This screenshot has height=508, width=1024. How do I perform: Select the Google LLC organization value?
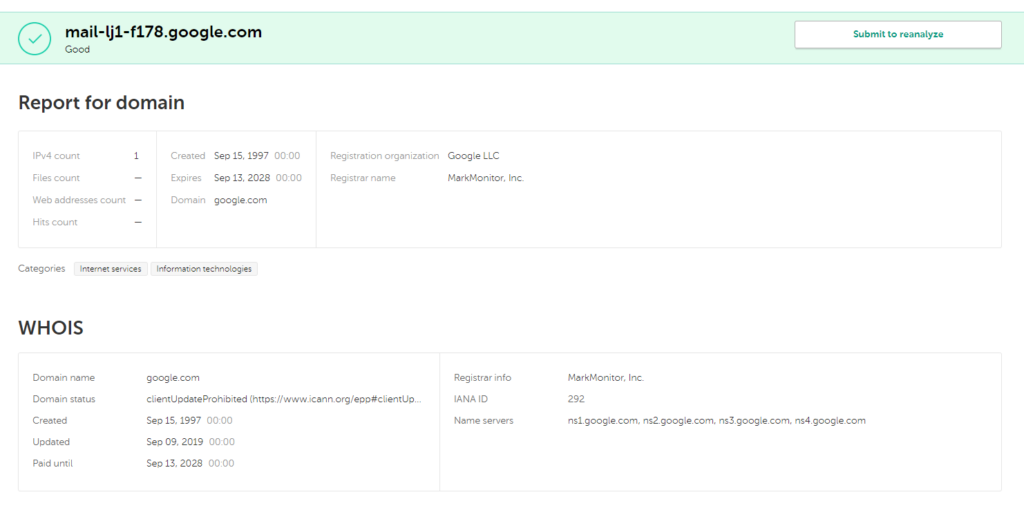(x=473, y=156)
